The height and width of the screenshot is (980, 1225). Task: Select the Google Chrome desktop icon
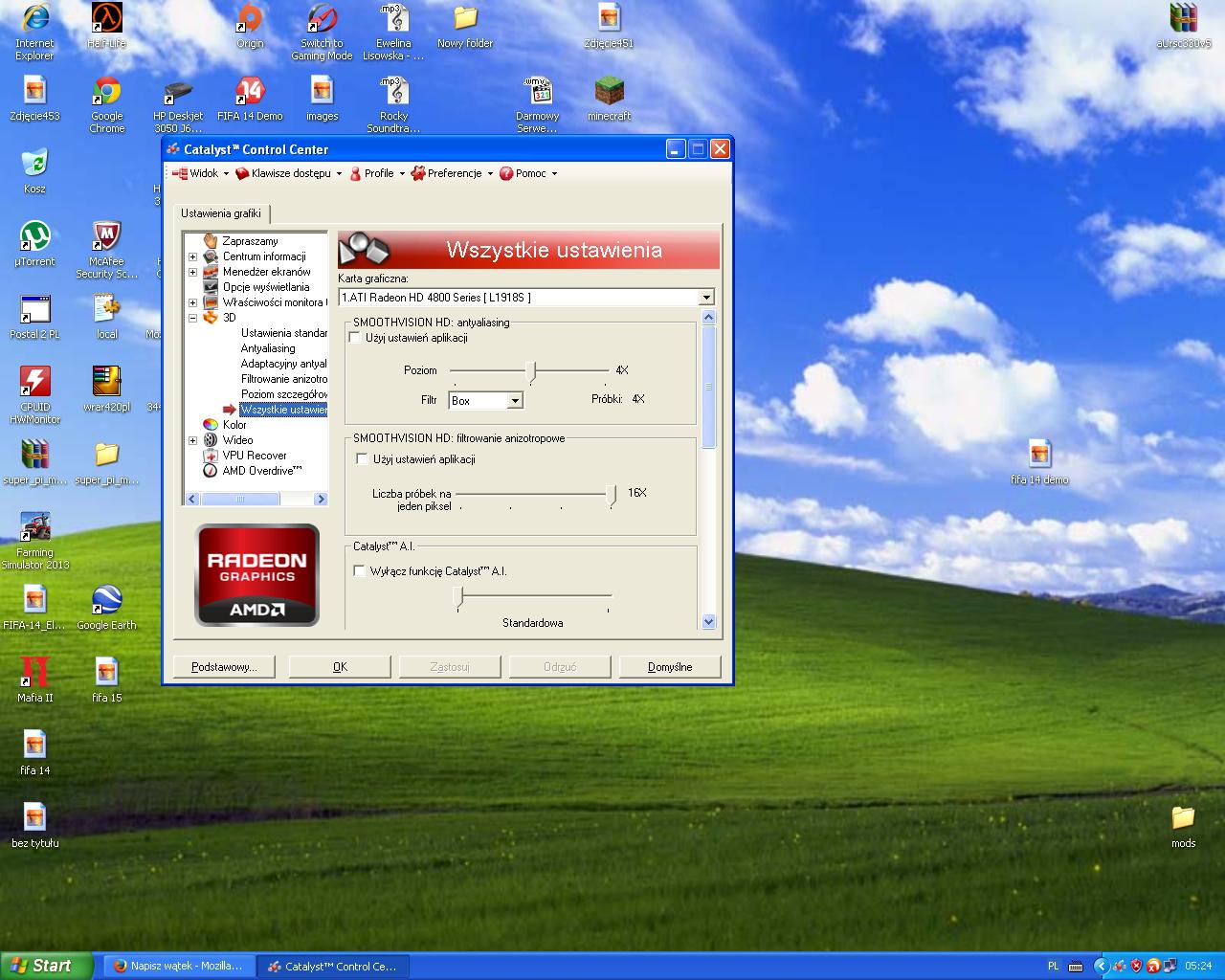click(106, 105)
